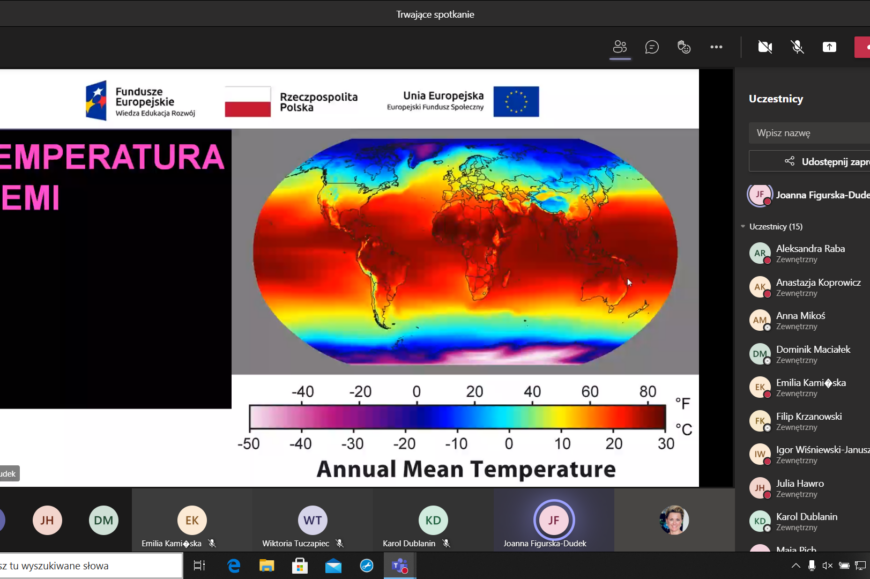Select Wiktoria Tuczapiec video tile
The image size is (870, 579).
click(x=312, y=520)
